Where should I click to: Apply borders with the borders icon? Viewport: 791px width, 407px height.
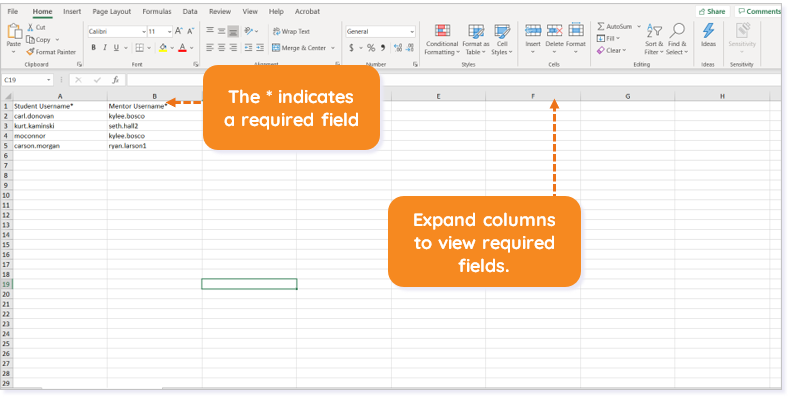pyautogui.click(x=140, y=47)
